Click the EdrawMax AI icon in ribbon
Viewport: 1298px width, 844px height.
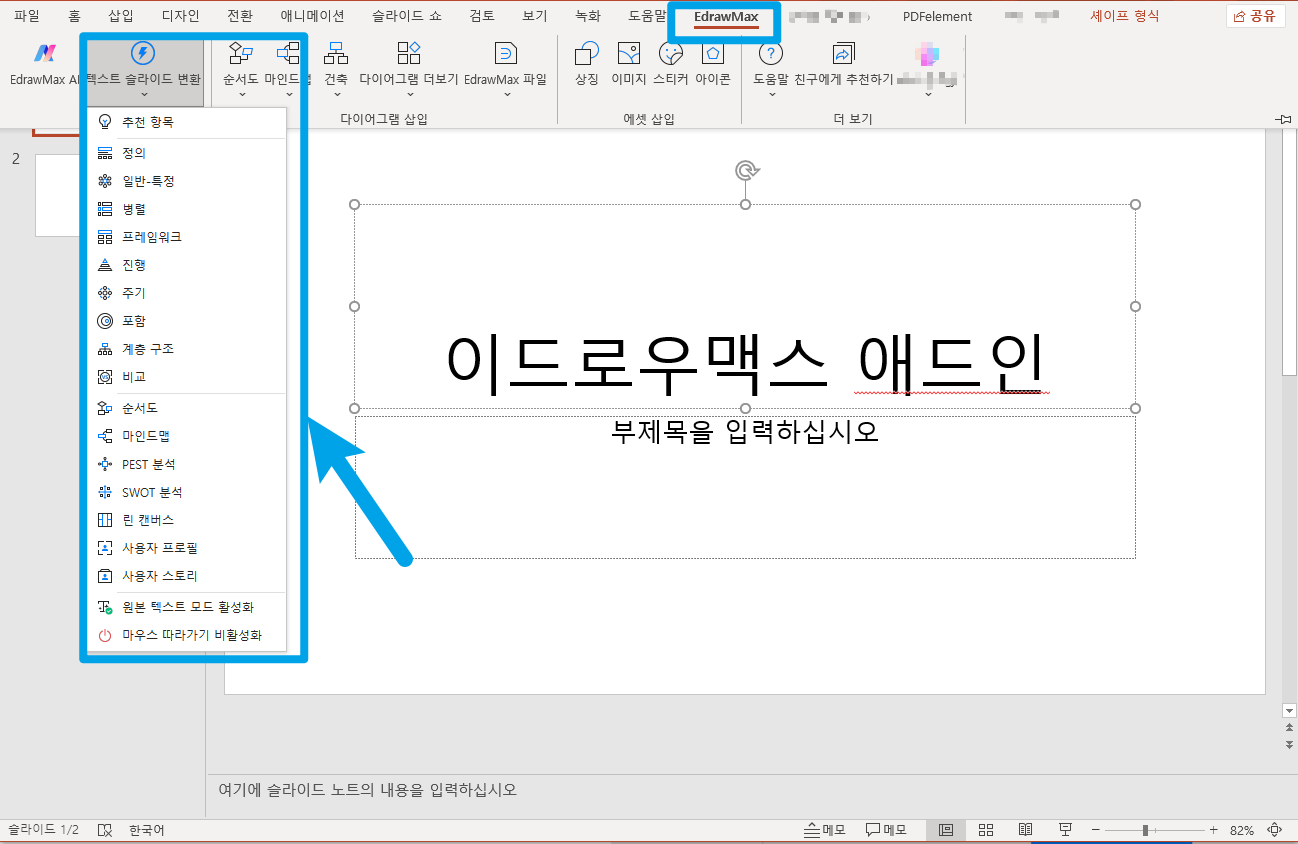click(44, 54)
